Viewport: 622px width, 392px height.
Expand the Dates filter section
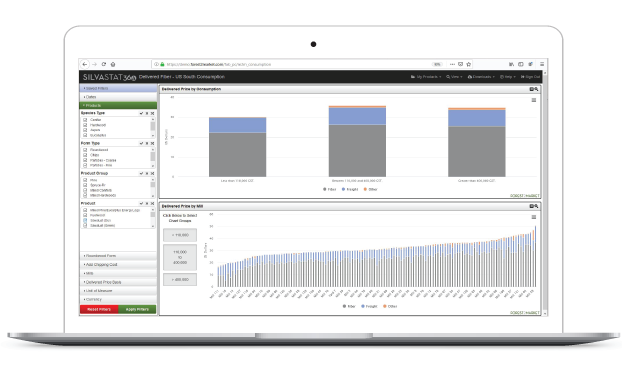(x=118, y=97)
